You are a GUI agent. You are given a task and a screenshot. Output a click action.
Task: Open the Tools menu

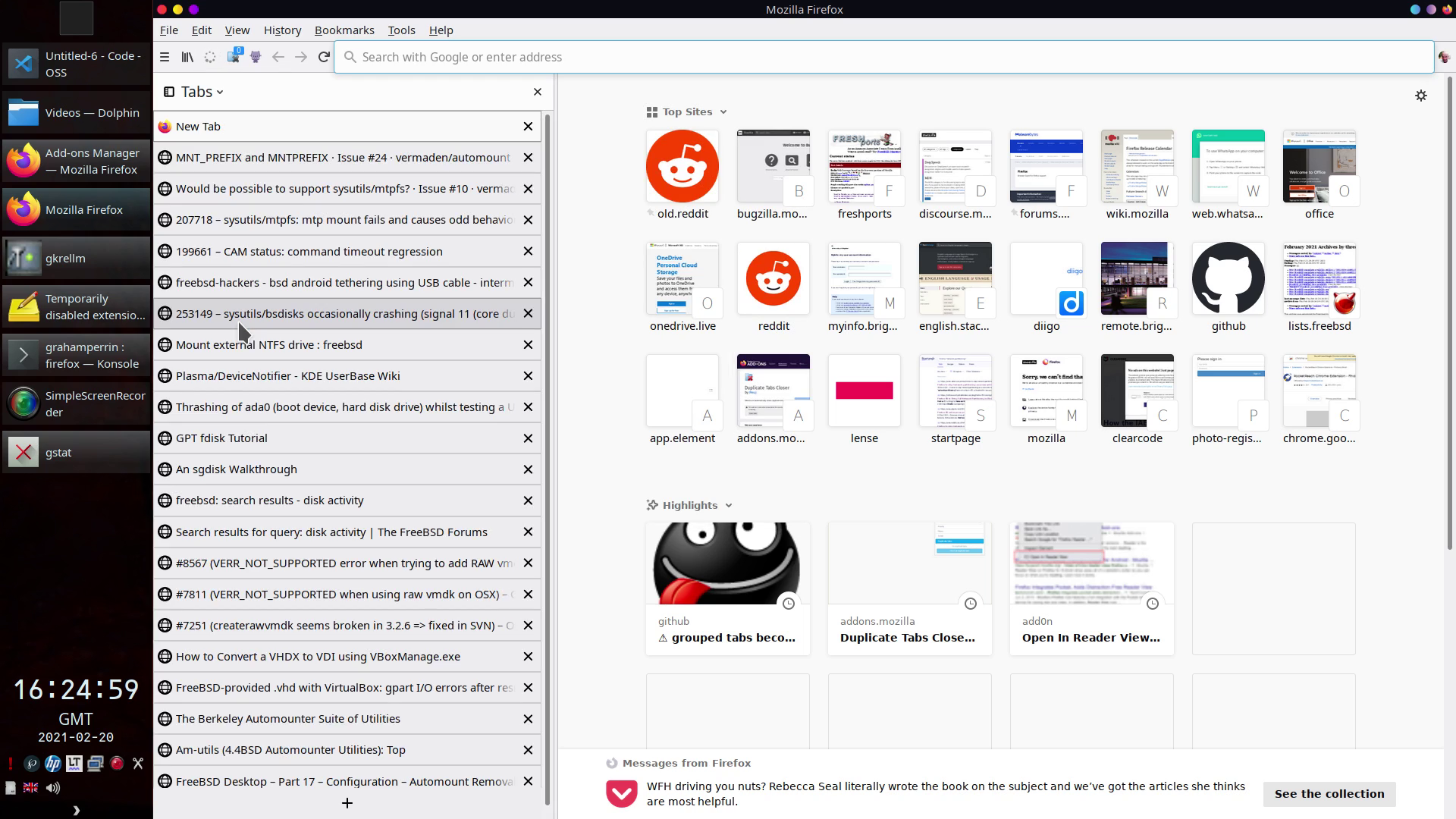pos(402,30)
